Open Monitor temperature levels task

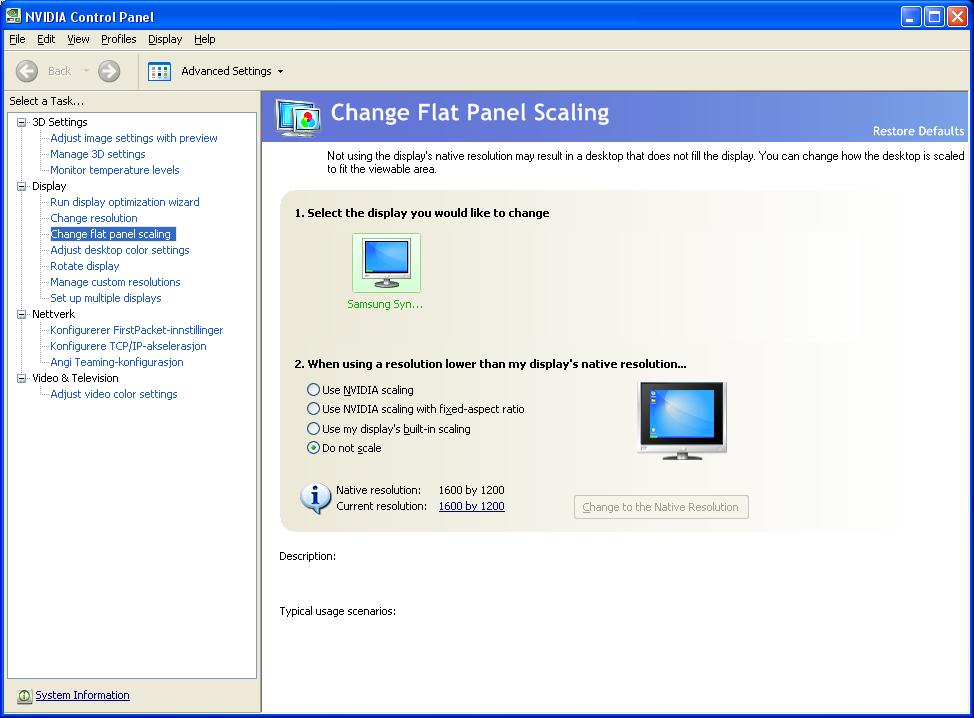coord(114,170)
